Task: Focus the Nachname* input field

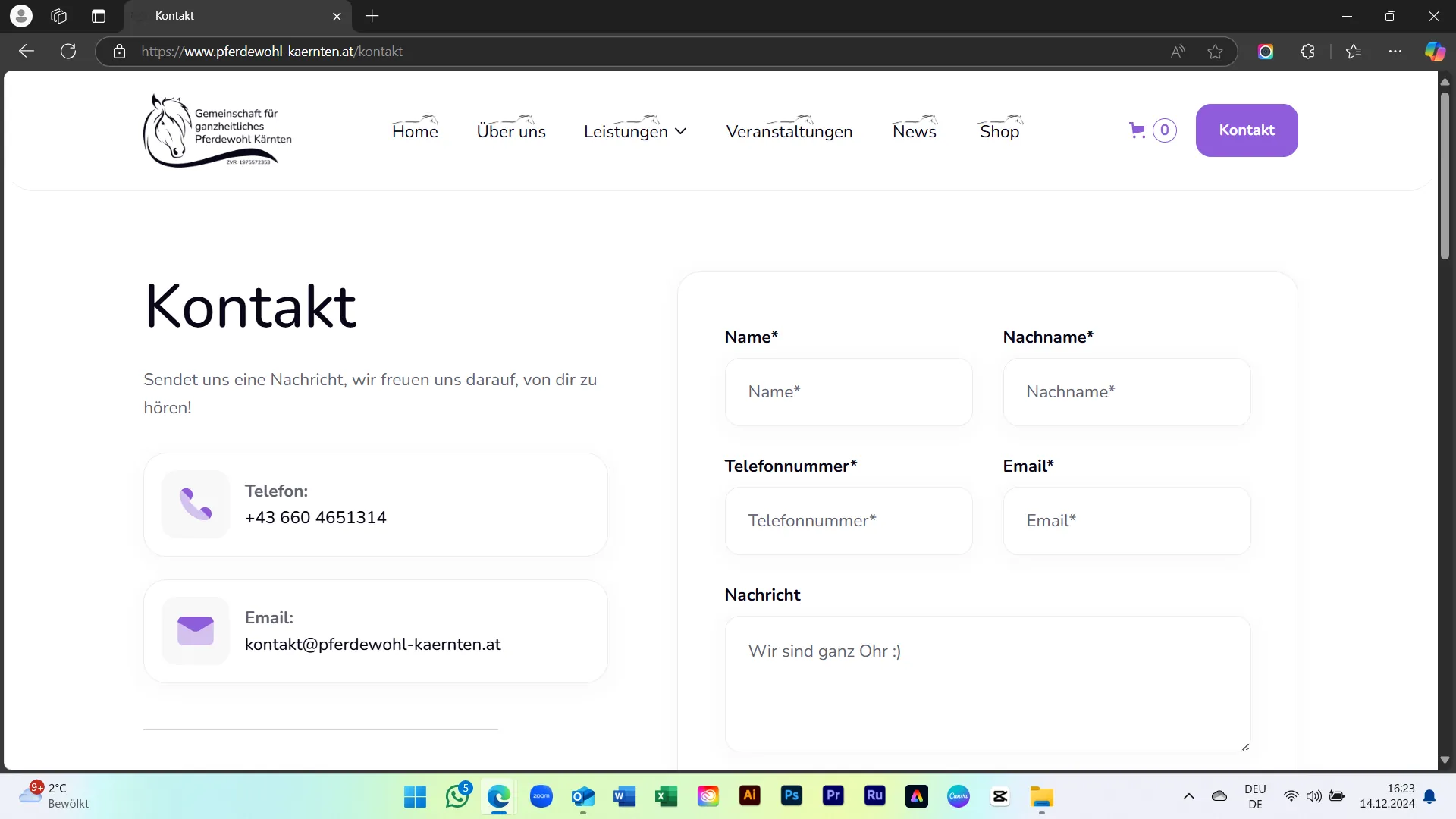Action: (x=1127, y=392)
